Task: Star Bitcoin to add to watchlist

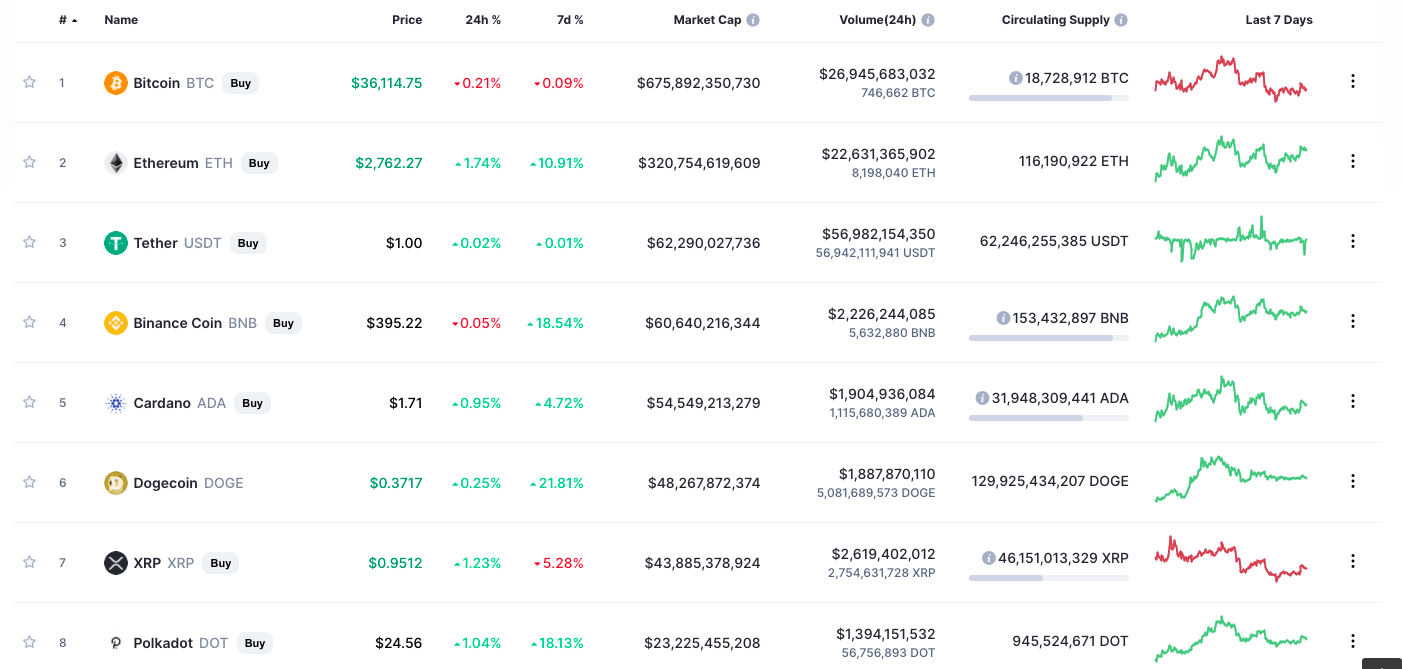Action: pos(30,82)
